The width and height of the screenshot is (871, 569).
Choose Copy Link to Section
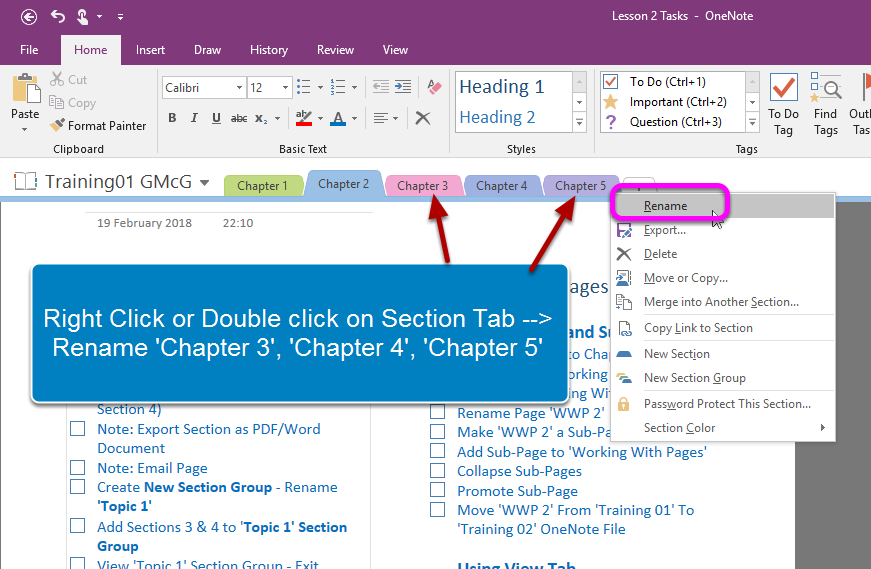pyautogui.click(x=723, y=328)
